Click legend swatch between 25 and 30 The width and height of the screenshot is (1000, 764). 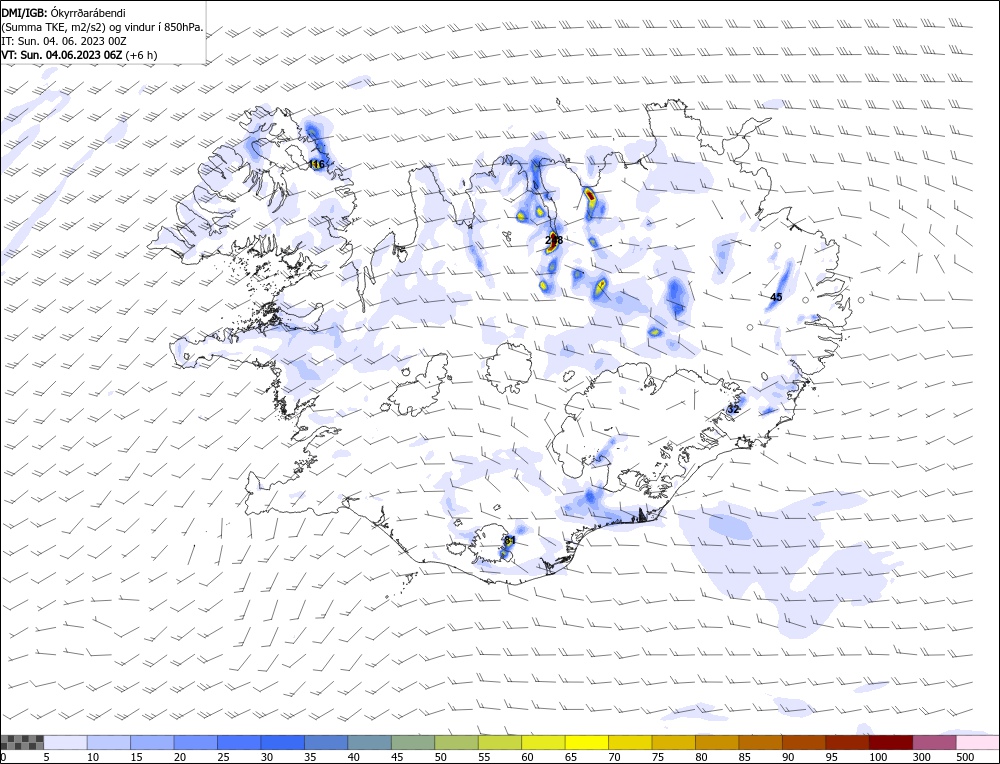239,742
